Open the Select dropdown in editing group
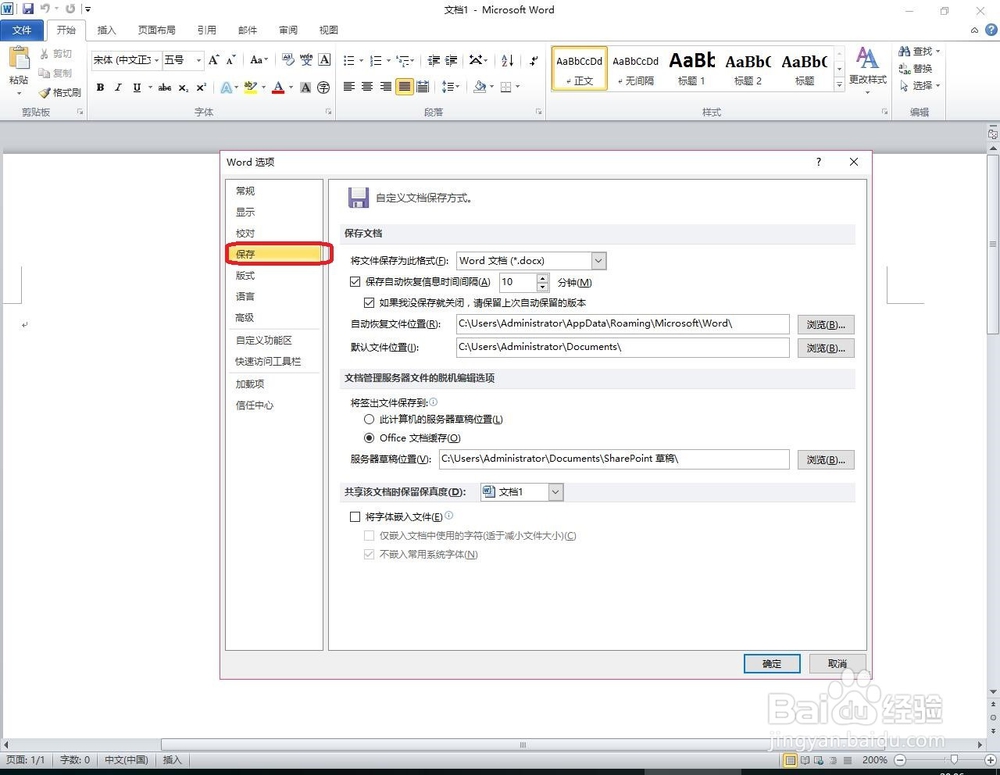 pyautogui.click(x=920, y=85)
